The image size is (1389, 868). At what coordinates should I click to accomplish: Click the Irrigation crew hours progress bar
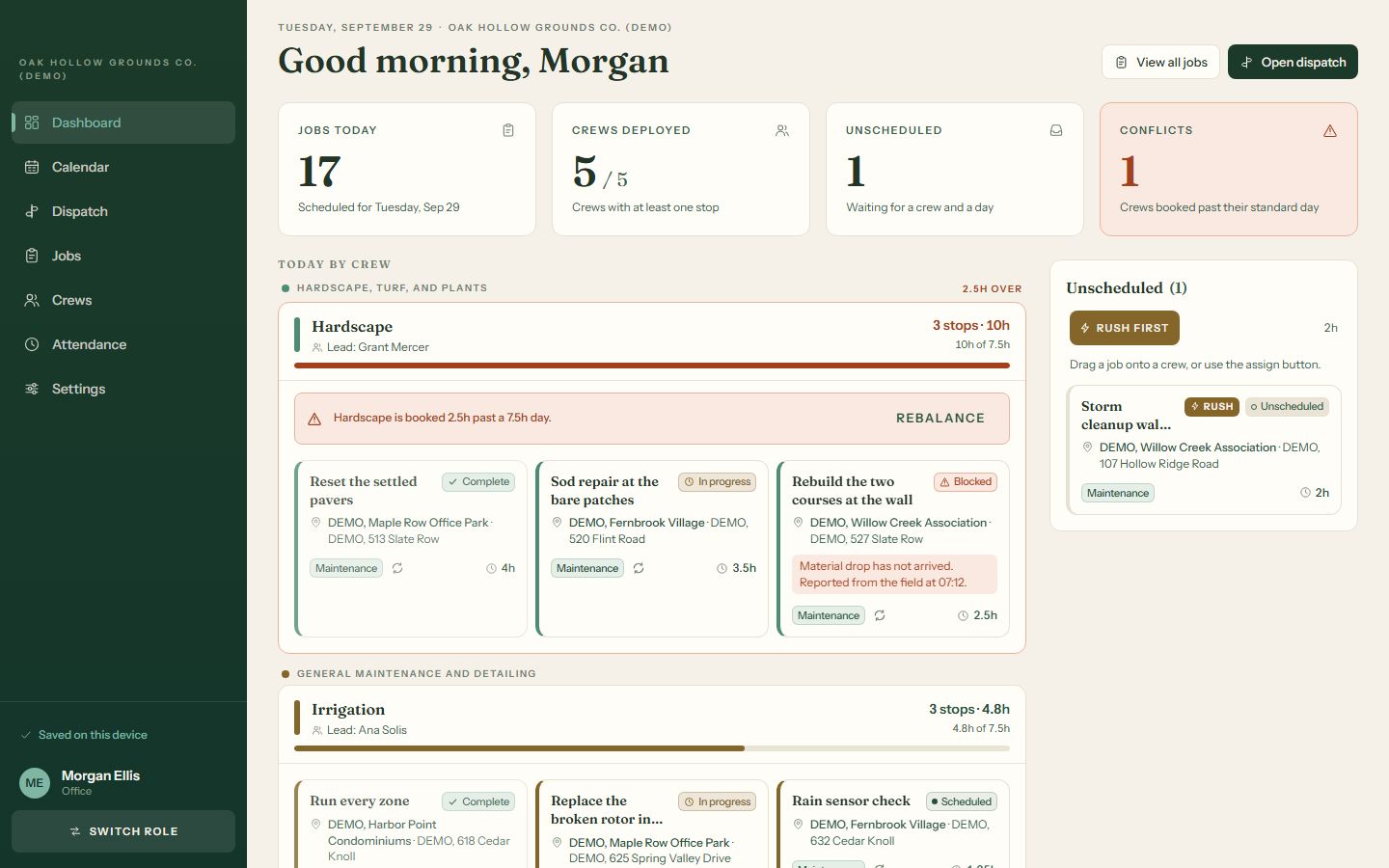pos(652,748)
